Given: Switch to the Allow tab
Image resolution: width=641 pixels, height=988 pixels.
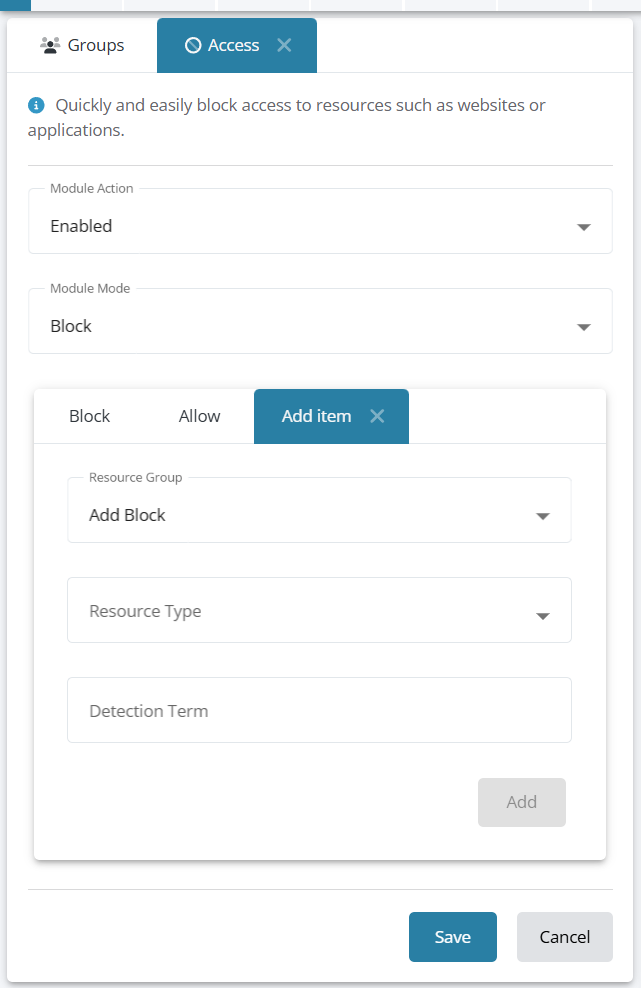Looking at the screenshot, I should coord(200,416).
